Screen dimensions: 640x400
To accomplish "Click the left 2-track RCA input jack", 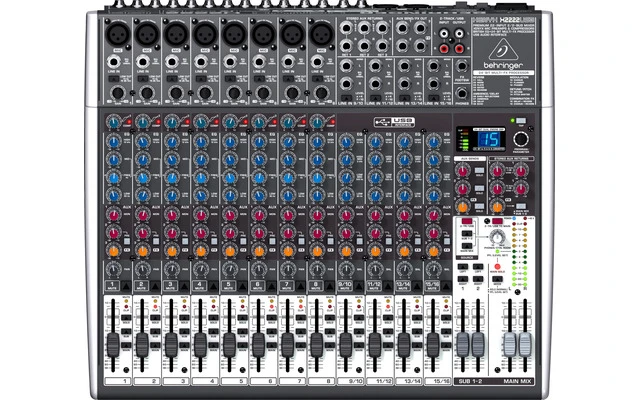I will [x=444, y=33].
